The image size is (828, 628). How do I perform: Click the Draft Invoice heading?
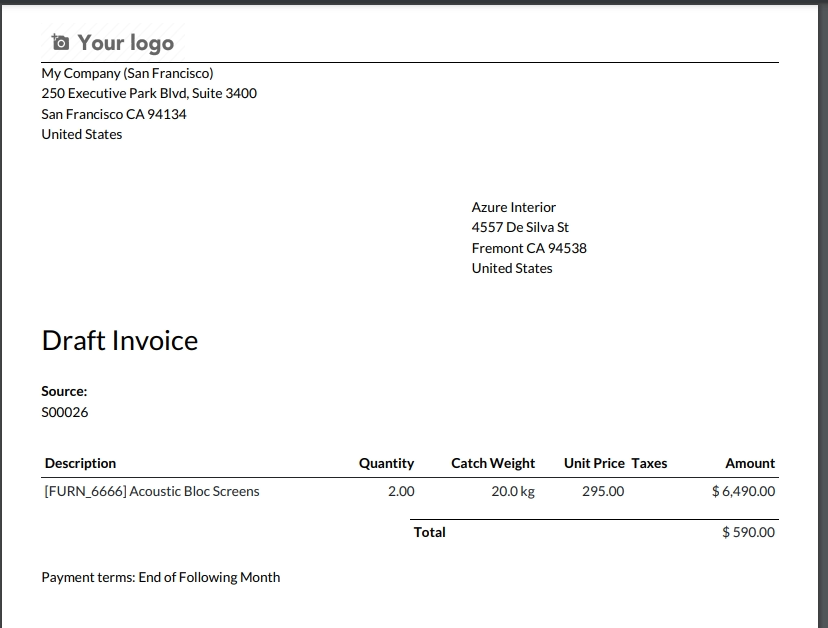pyautogui.click(x=120, y=341)
